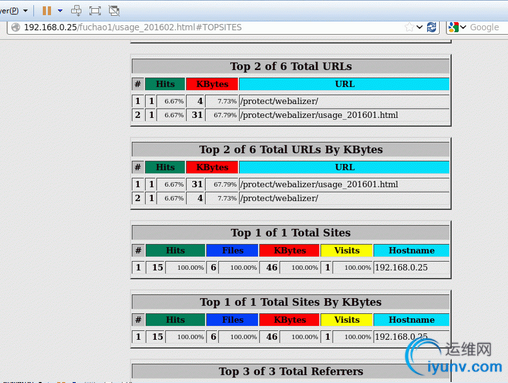Click the 46 KBytes value in Sites By KBytes table
Screen dimensions: 508x383
(272, 337)
